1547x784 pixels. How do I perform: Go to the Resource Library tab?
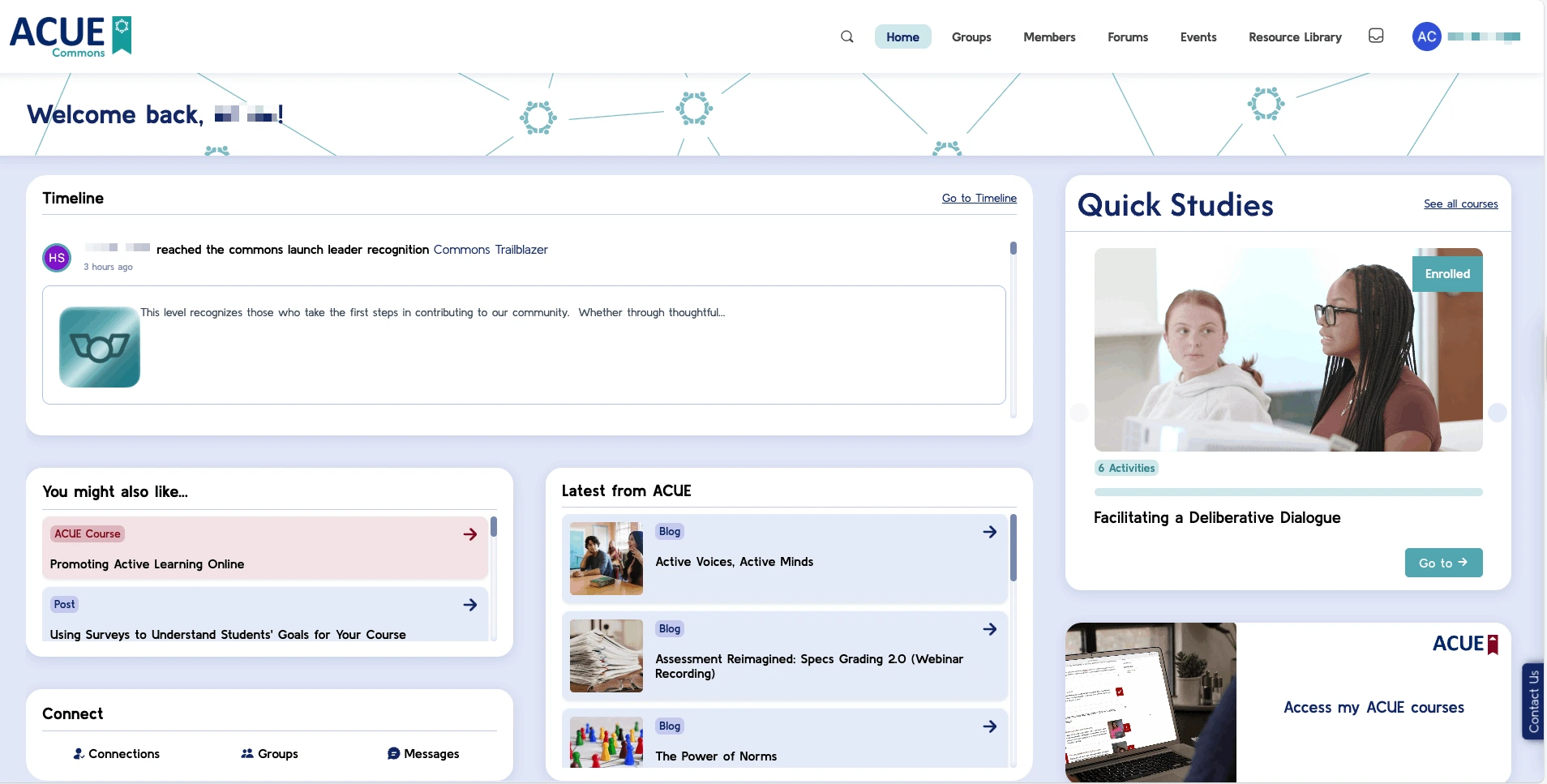coord(1295,37)
